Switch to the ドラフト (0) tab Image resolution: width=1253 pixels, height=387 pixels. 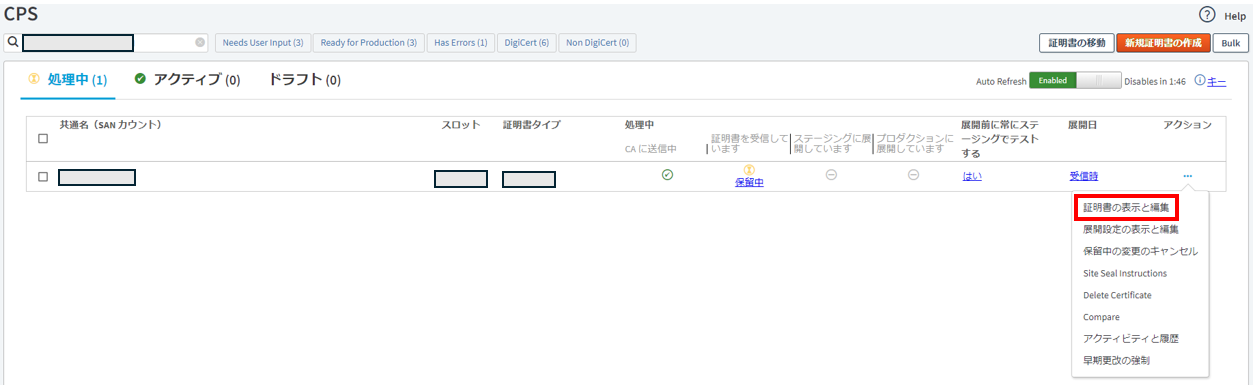point(305,80)
